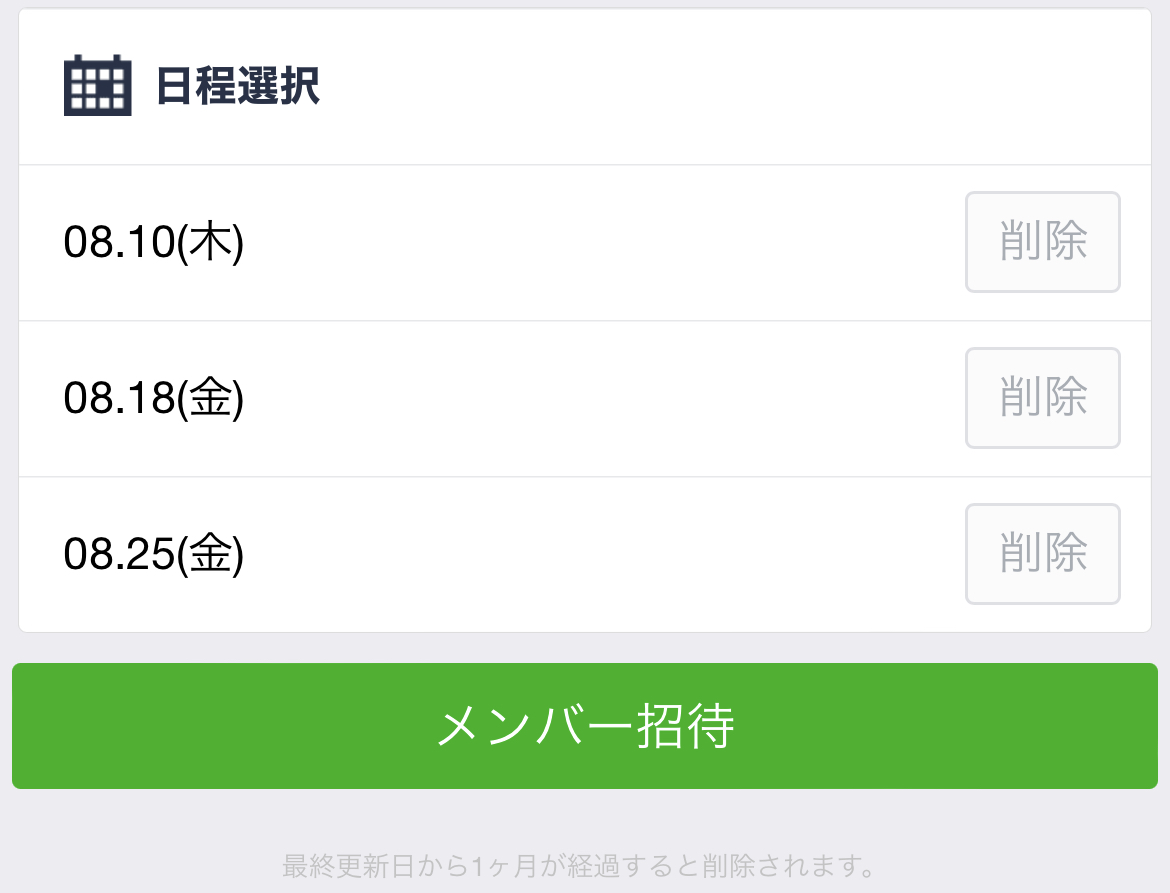Image resolution: width=1170 pixels, height=893 pixels.
Task: Choose the 08.18(金) date label
Action: [154, 398]
